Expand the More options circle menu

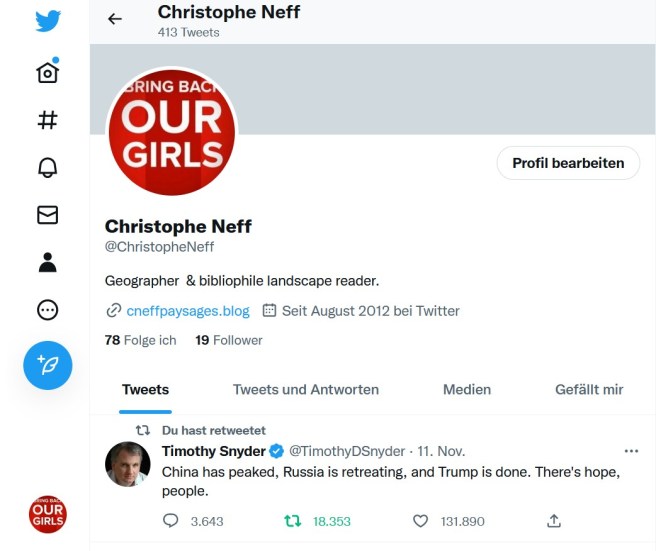point(47,310)
